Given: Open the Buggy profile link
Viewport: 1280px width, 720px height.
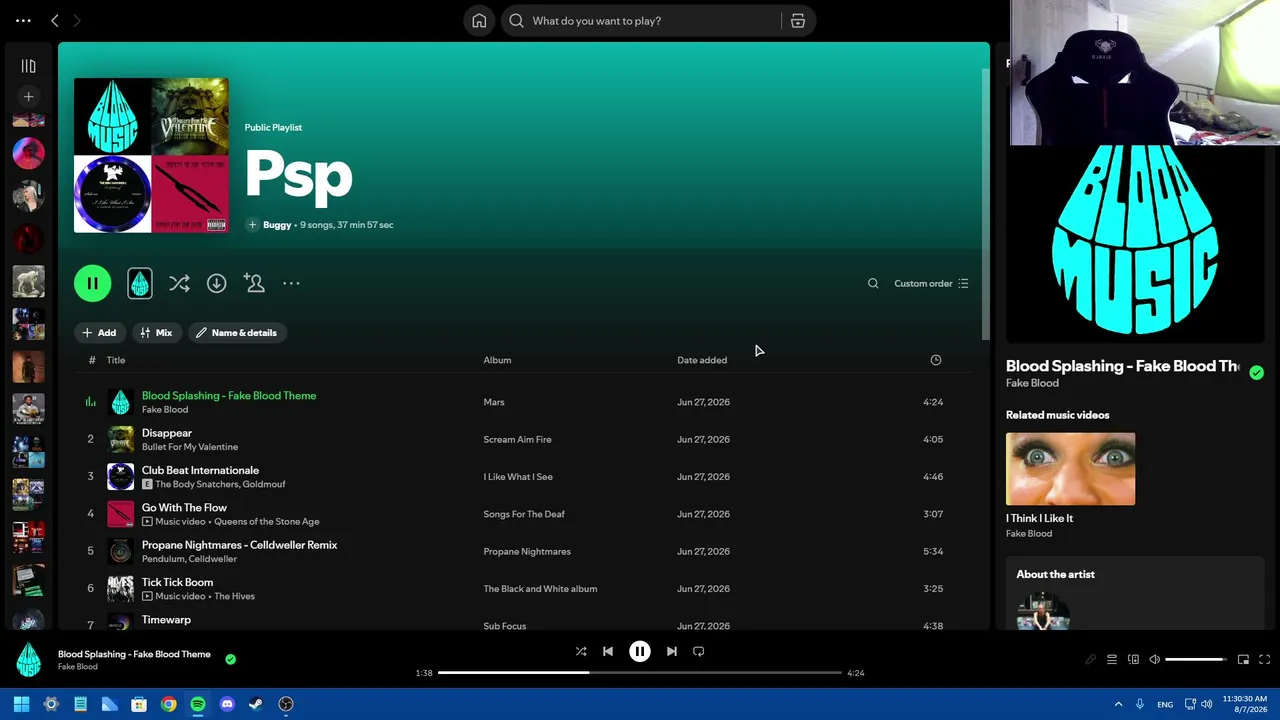Looking at the screenshot, I should (277, 225).
